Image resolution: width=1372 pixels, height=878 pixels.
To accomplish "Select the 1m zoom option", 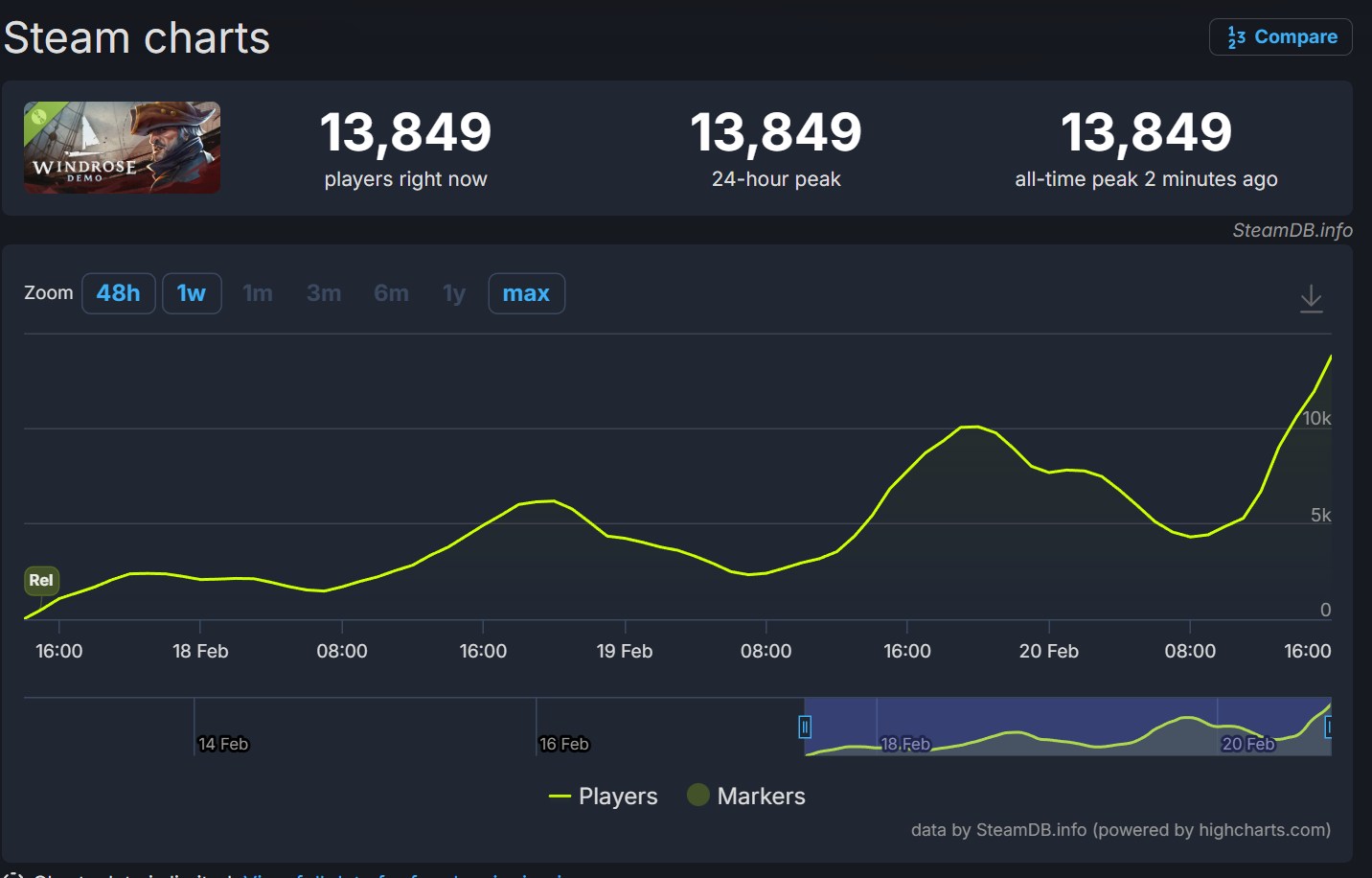I will click(258, 293).
